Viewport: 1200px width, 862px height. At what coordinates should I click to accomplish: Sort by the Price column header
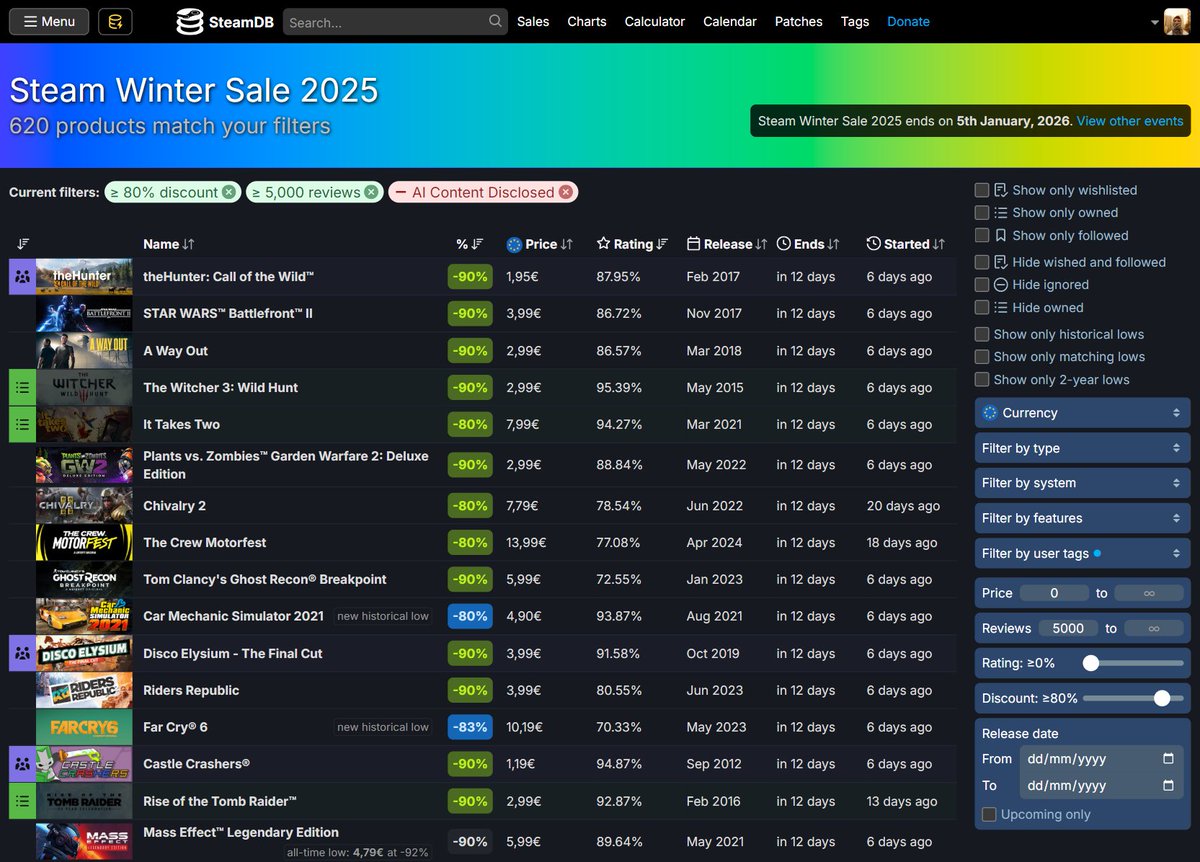(x=540, y=244)
